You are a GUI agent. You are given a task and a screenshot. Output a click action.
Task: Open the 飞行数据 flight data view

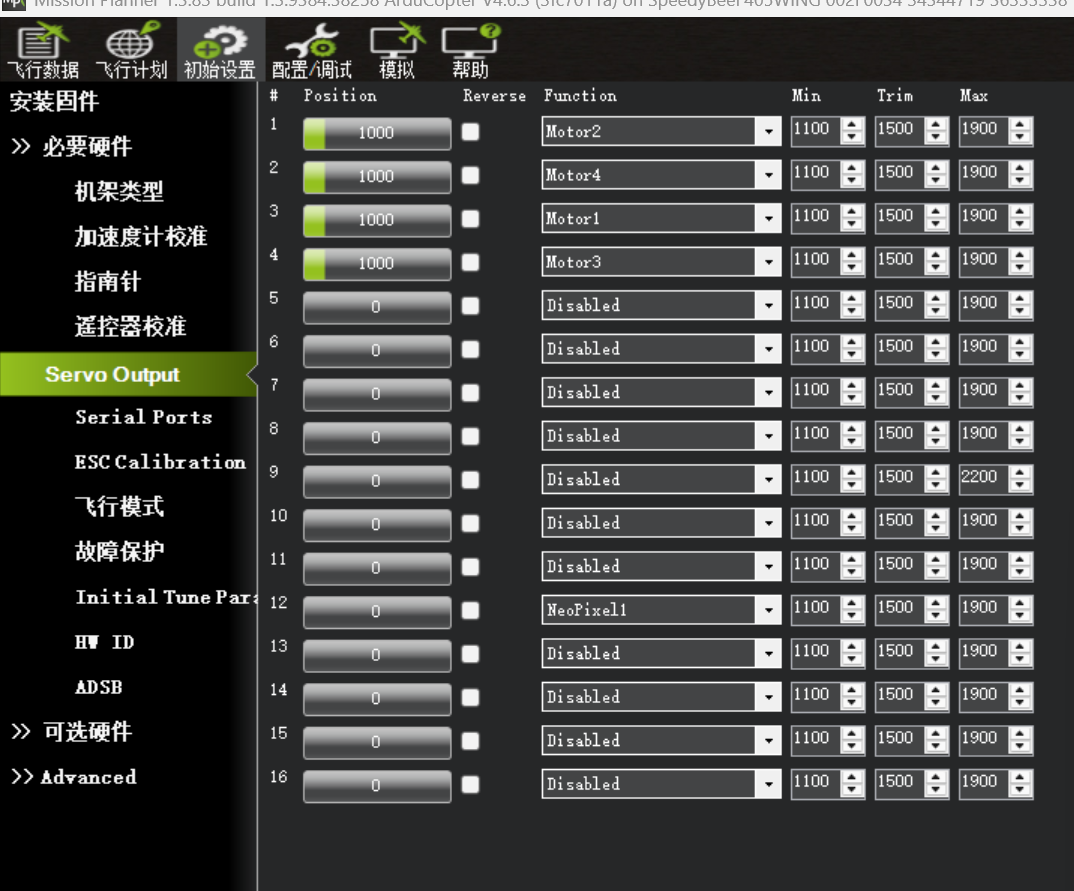pos(42,51)
